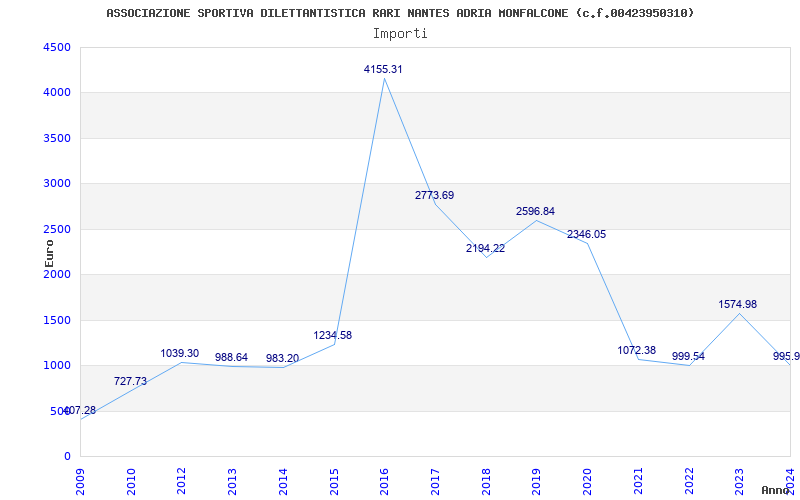Click the 1072.38 data label
800x500 pixels.
click(637, 351)
